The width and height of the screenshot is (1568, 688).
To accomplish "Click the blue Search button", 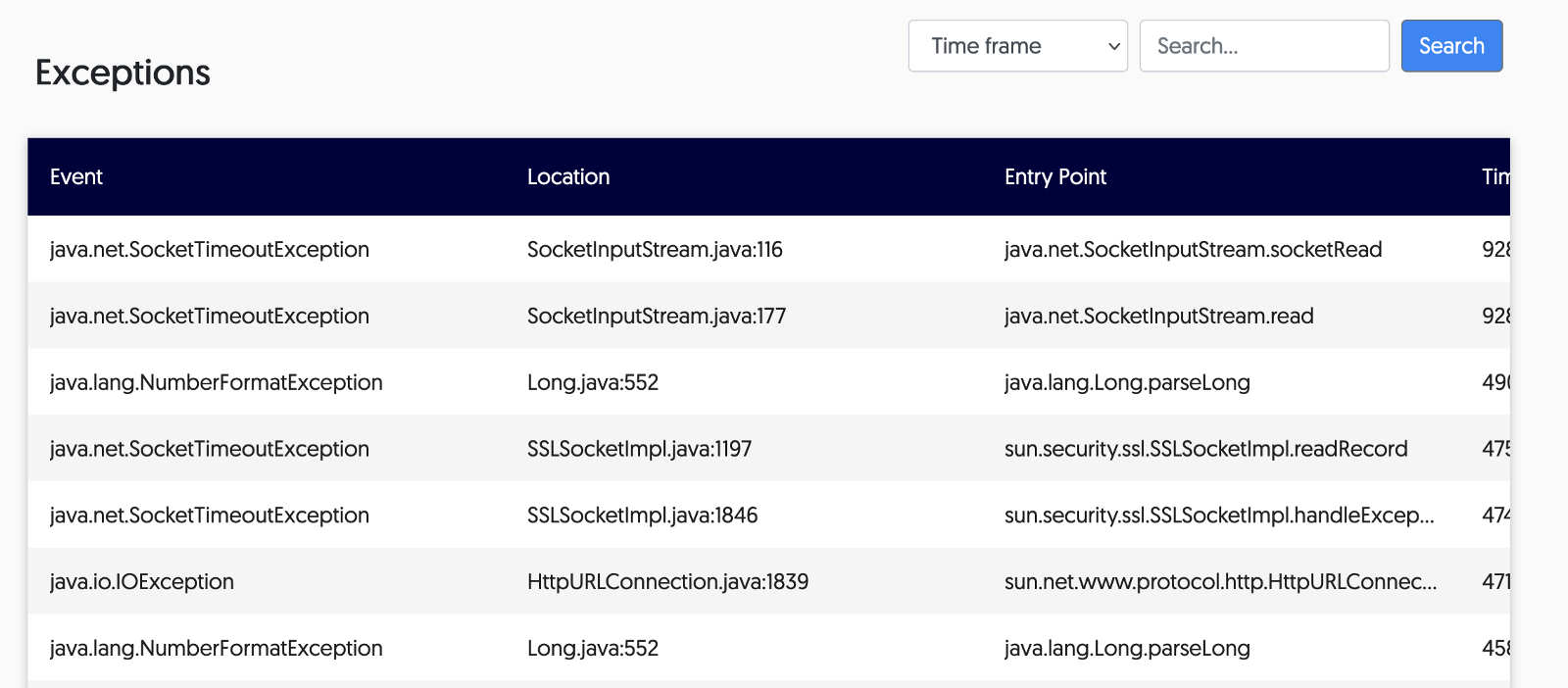I will pos(1451,46).
